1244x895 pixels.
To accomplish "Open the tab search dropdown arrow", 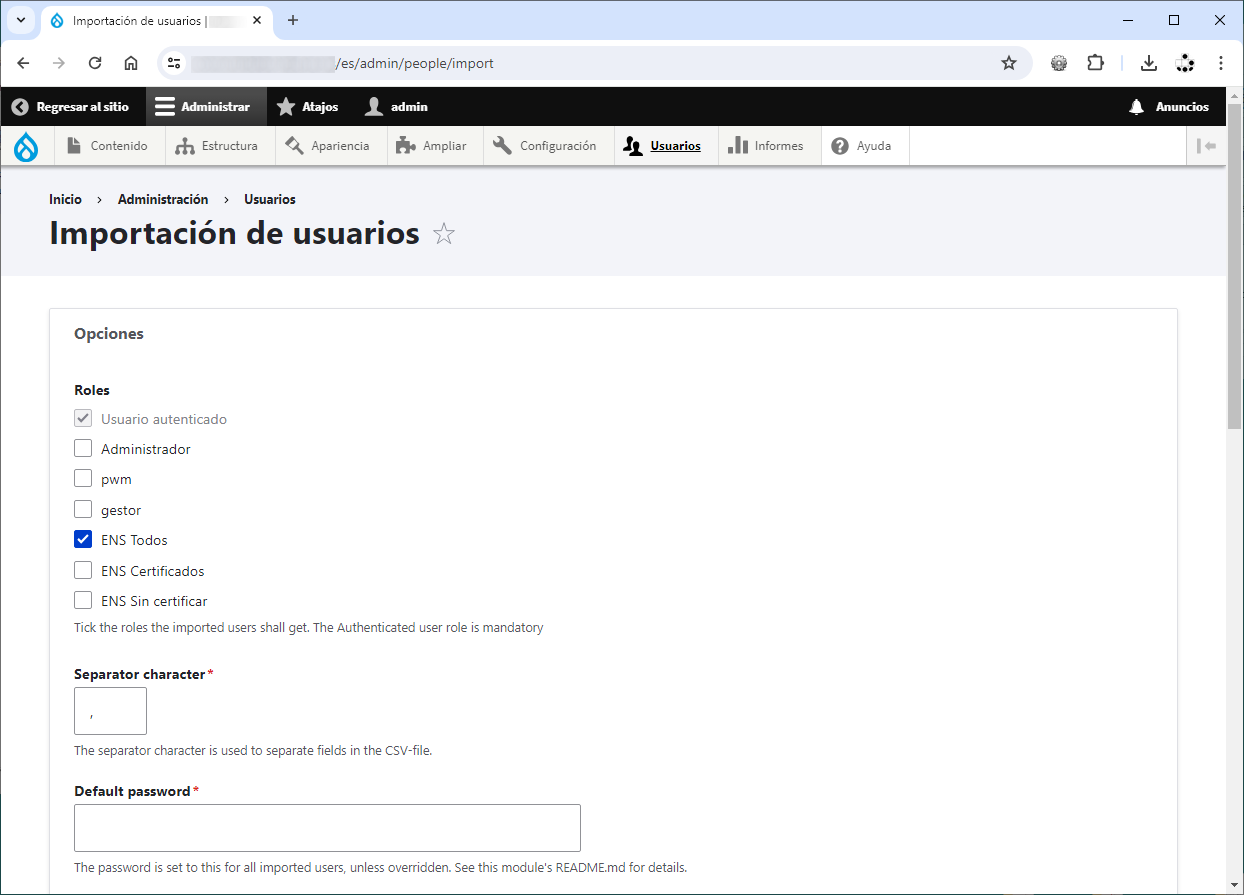I will (21, 20).
